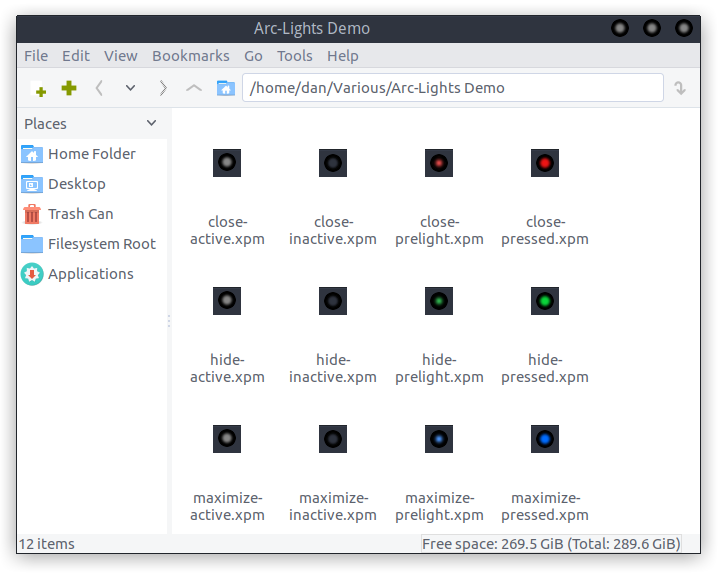Close window using rightmost title bar light
This screenshot has width=721, height=573.
click(x=684, y=28)
